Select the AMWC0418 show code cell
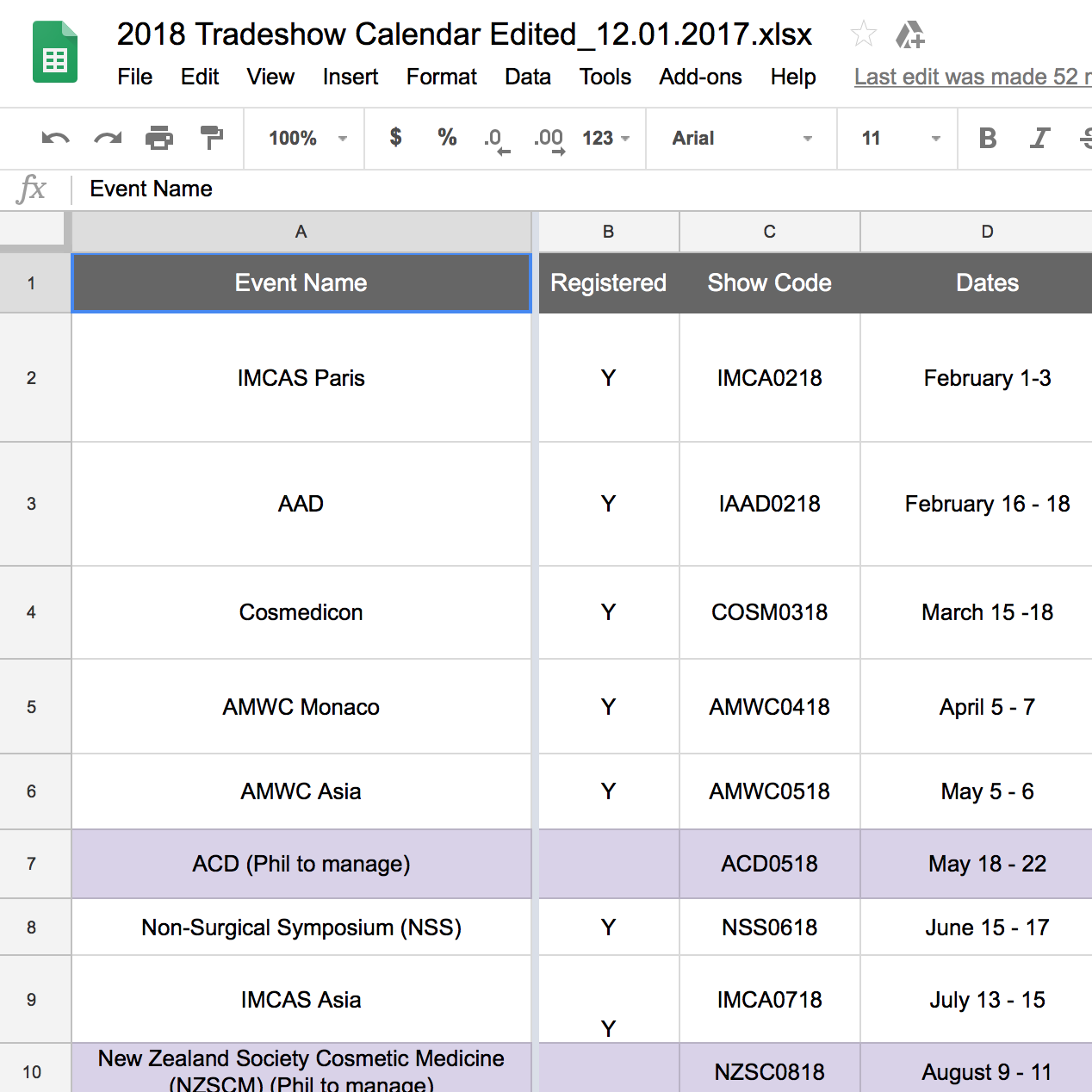 point(770,707)
